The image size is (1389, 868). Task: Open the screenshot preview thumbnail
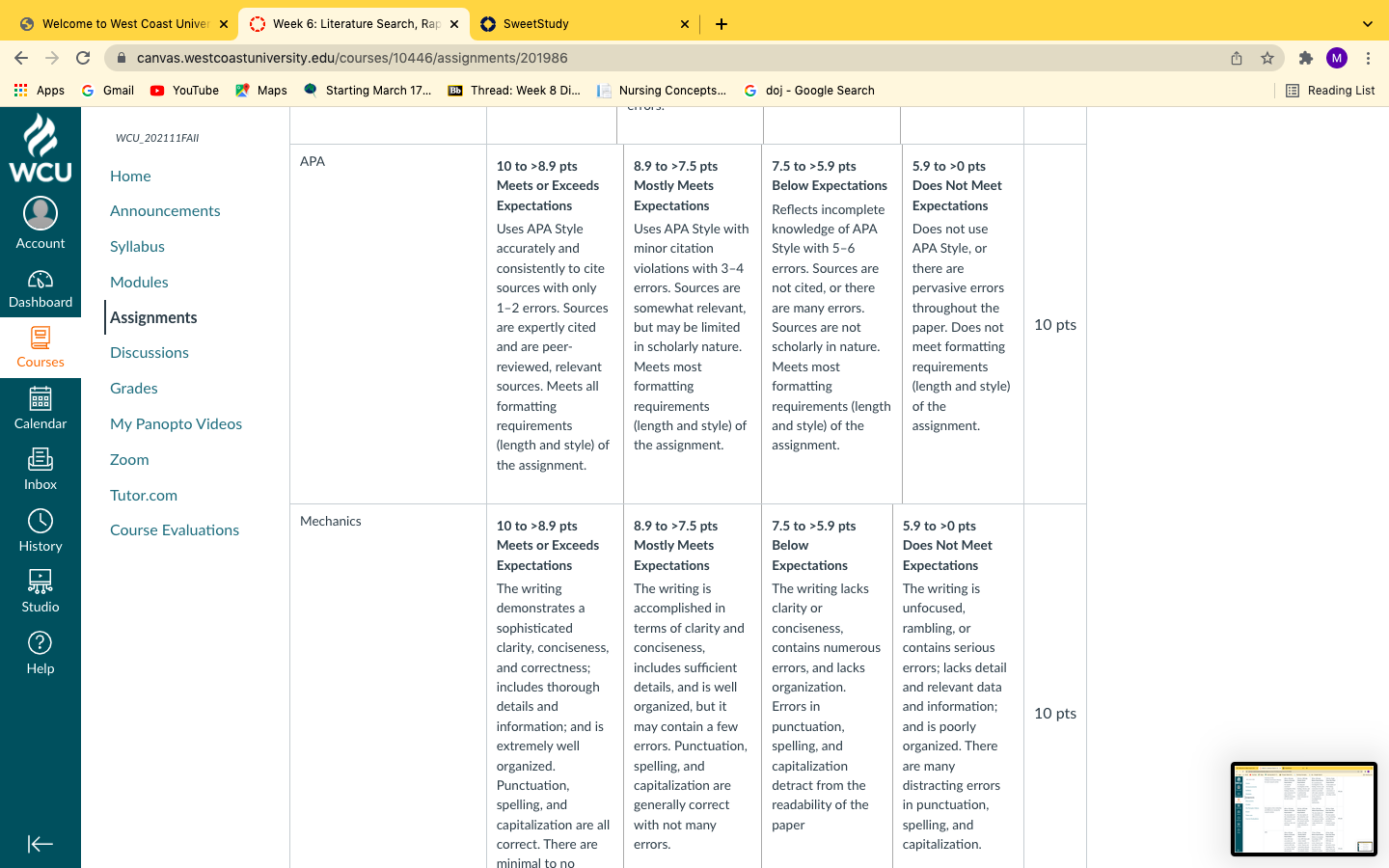1304,809
